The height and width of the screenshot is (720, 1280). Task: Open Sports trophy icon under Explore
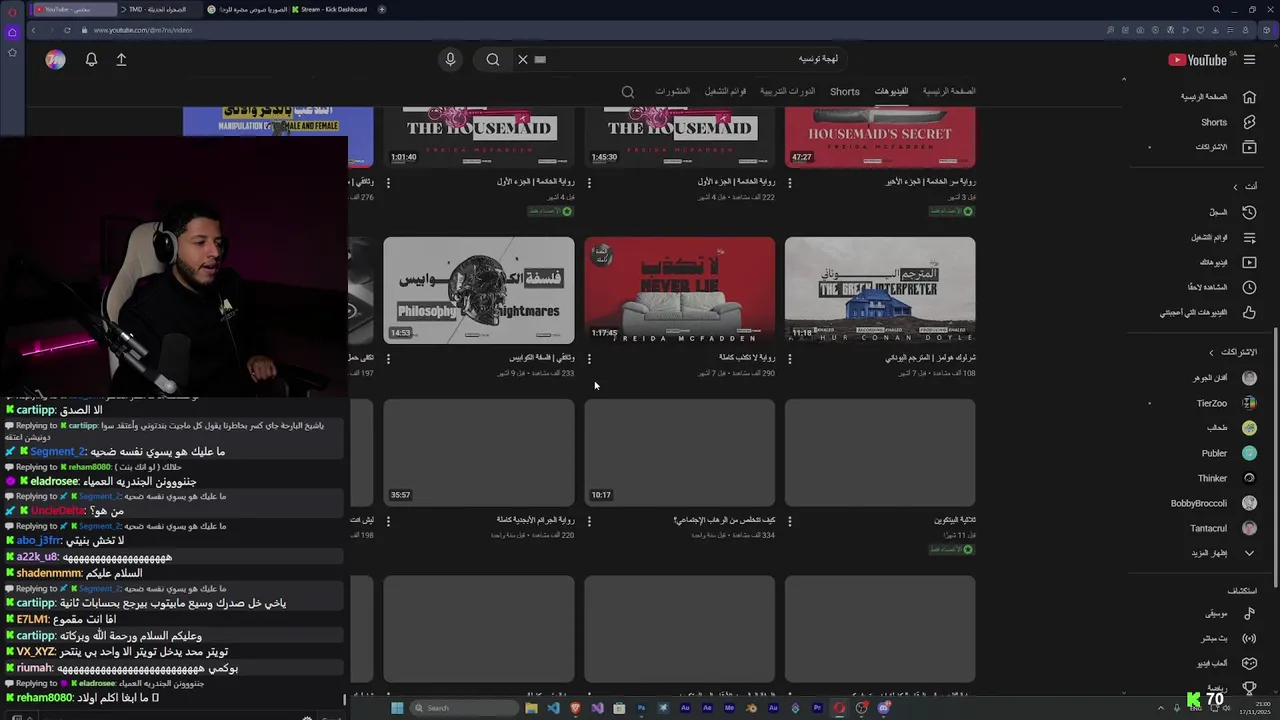(x=1249, y=688)
